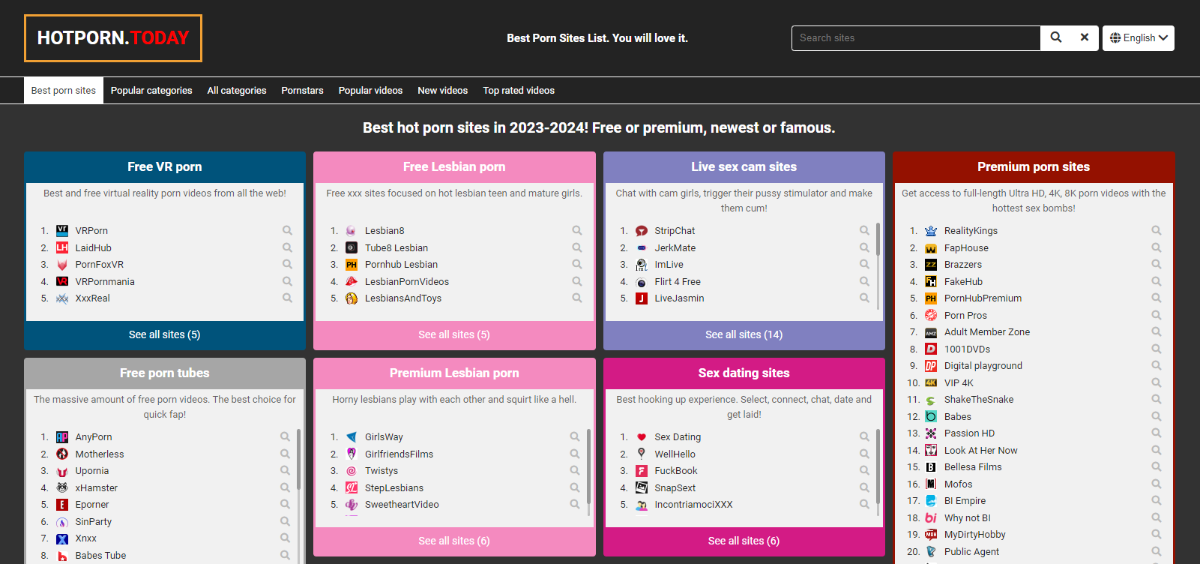Click the HOTPORN.TODAY logo link
This screenshot has width=1200, height=564.
(113, 39)
